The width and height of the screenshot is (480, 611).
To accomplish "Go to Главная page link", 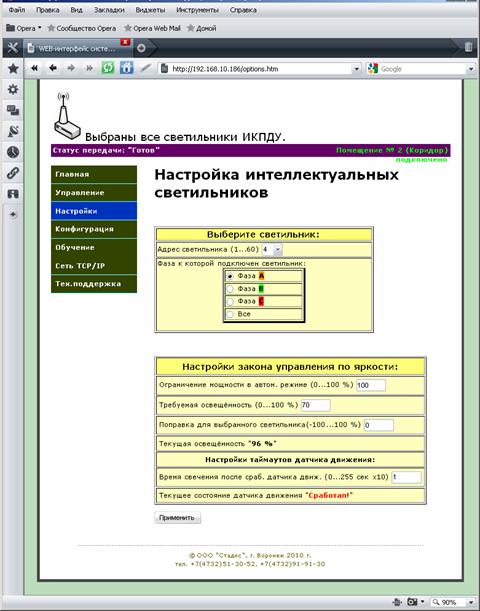I will coord(94,174).
